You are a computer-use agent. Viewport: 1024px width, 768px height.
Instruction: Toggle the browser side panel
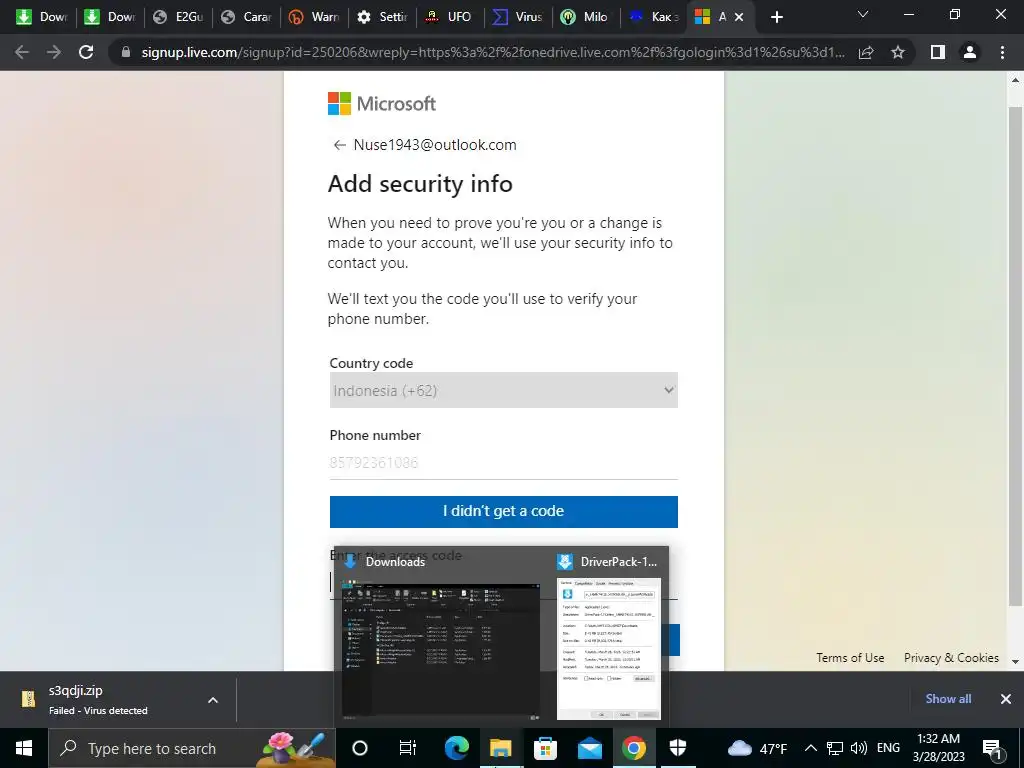(x=938, y=52)
